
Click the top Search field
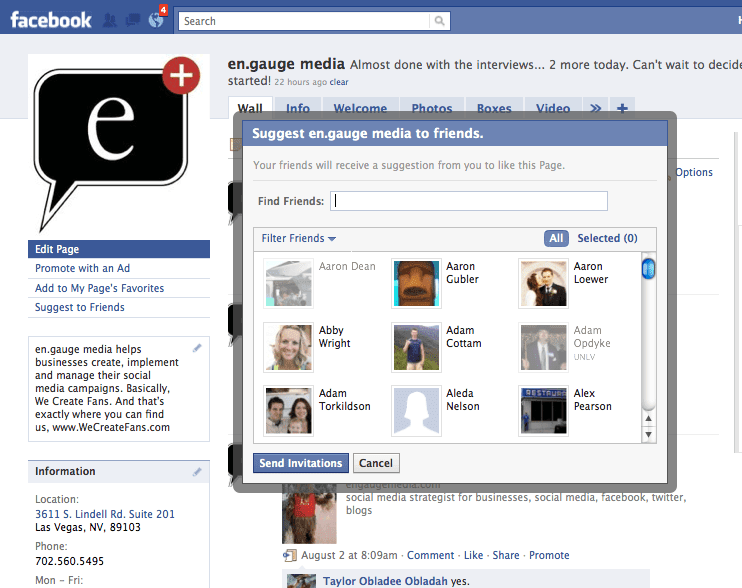click(304, 21)
